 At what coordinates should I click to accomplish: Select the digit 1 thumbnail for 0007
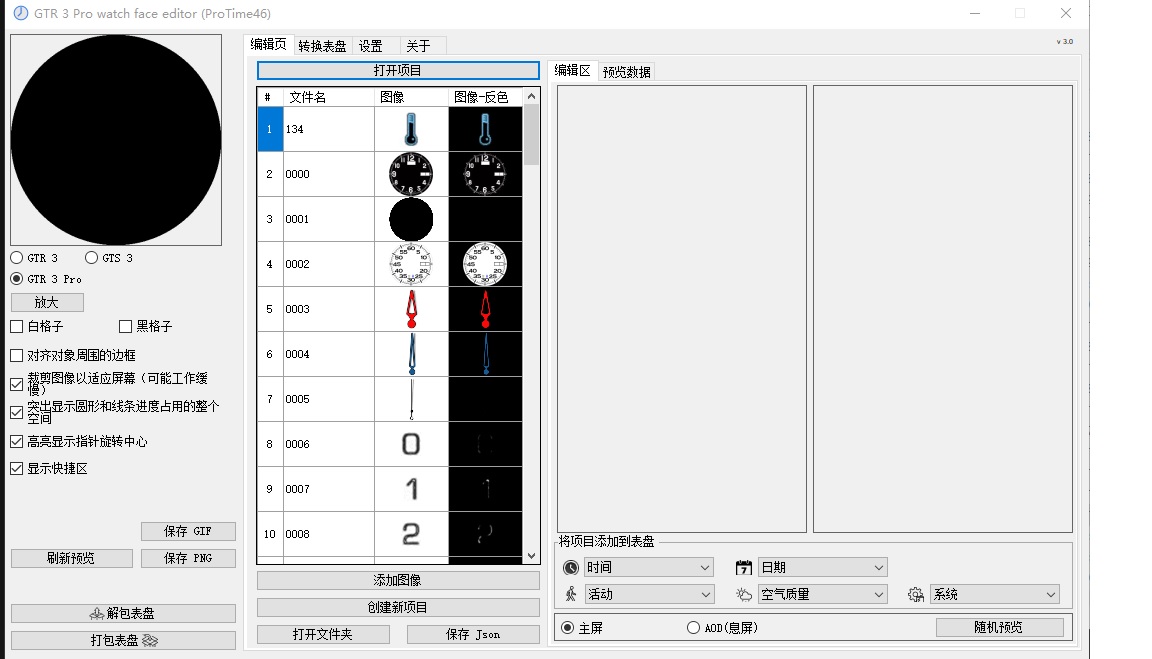point(411,489)
